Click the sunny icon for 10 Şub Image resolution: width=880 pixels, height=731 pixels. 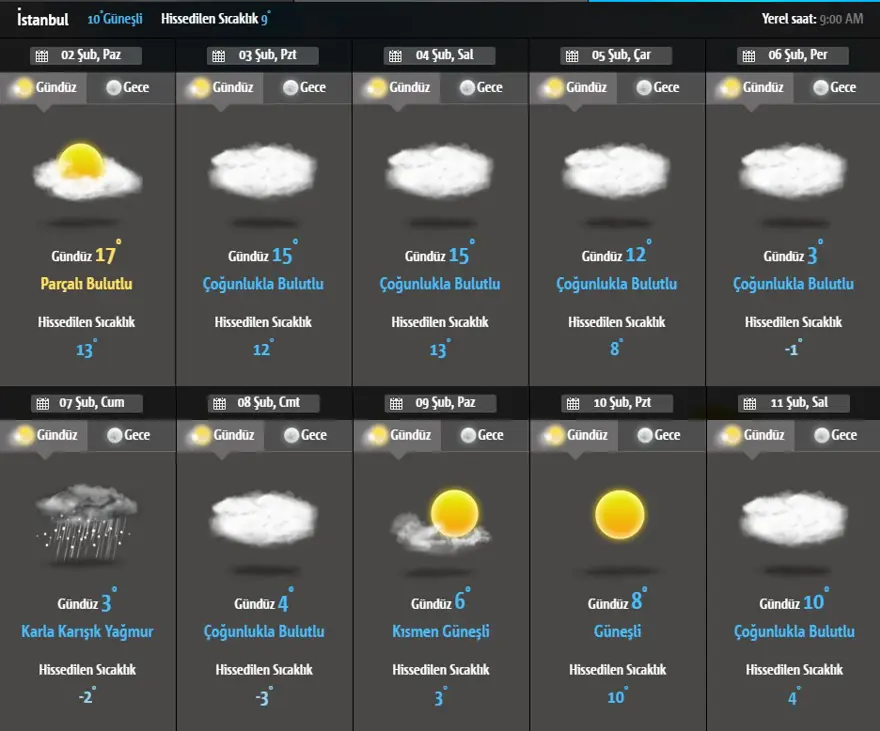click(x=620, y=516)
